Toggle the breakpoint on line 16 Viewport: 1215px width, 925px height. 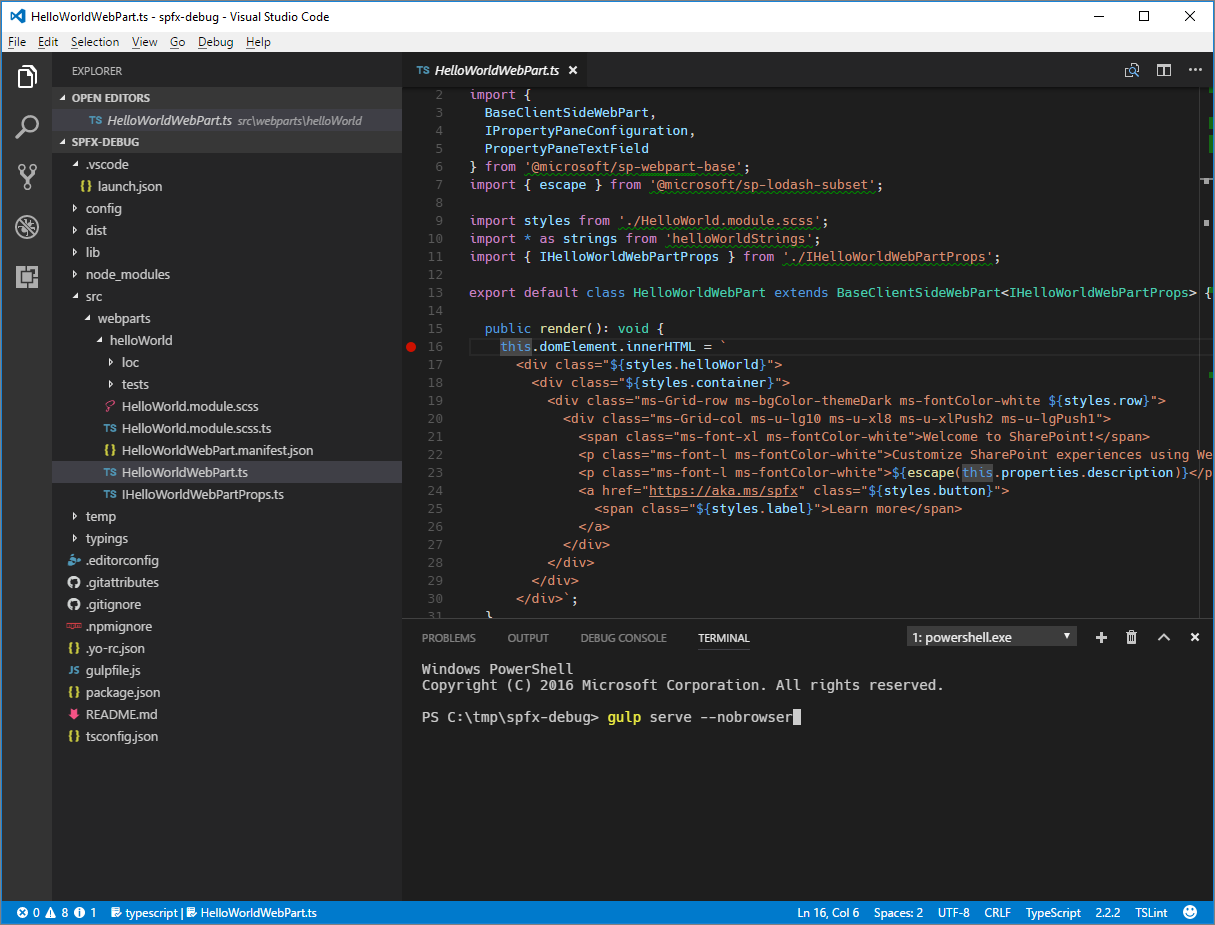410,346
